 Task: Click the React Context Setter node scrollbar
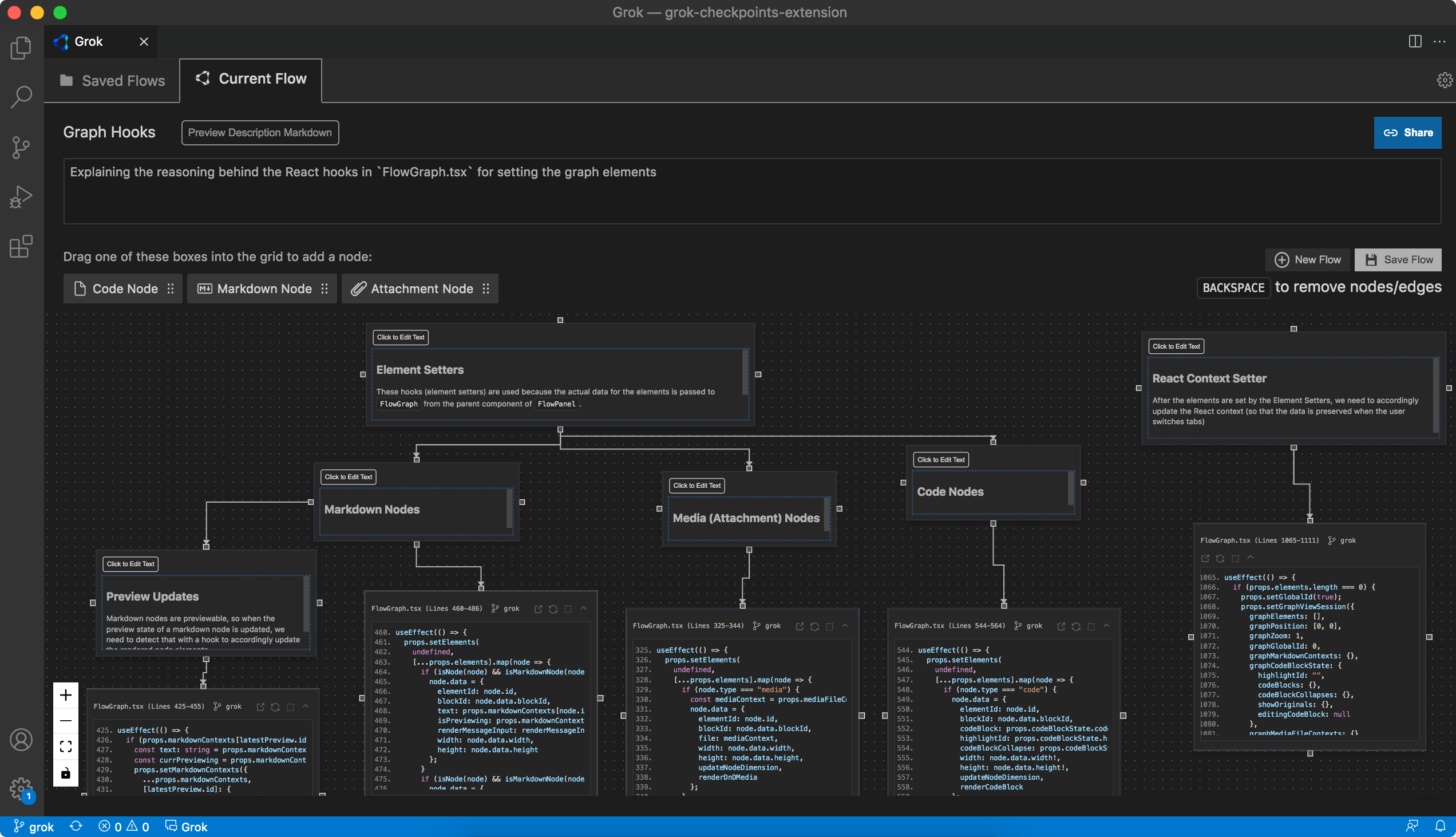click(1435, 396)
